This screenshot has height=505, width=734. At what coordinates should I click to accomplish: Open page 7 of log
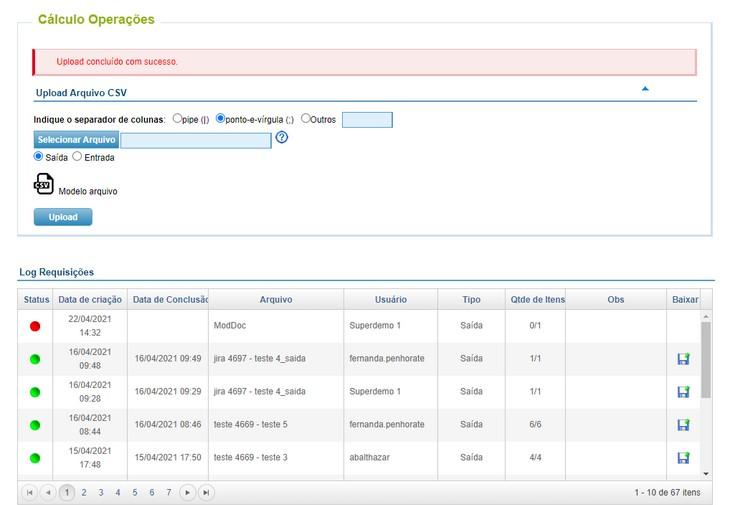(x=169, y=492)
